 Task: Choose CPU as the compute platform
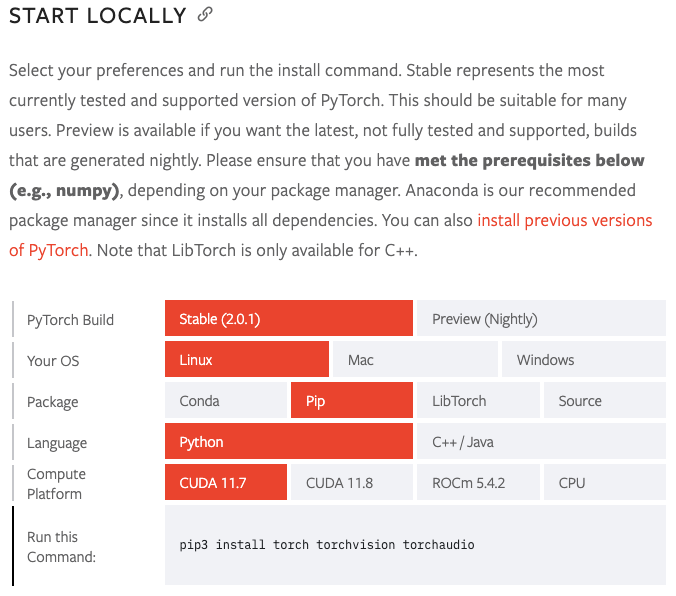pos(604,483)
